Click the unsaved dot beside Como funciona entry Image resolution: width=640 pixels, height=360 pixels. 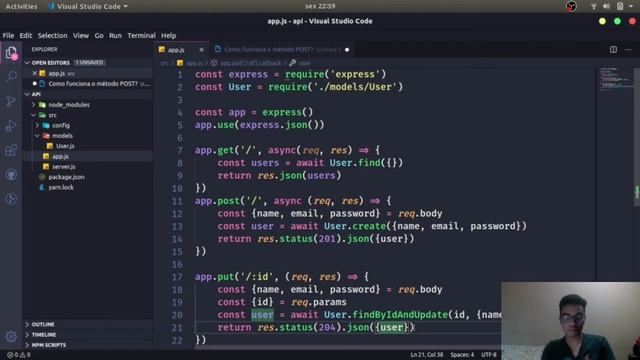click(x=35, y=84)
